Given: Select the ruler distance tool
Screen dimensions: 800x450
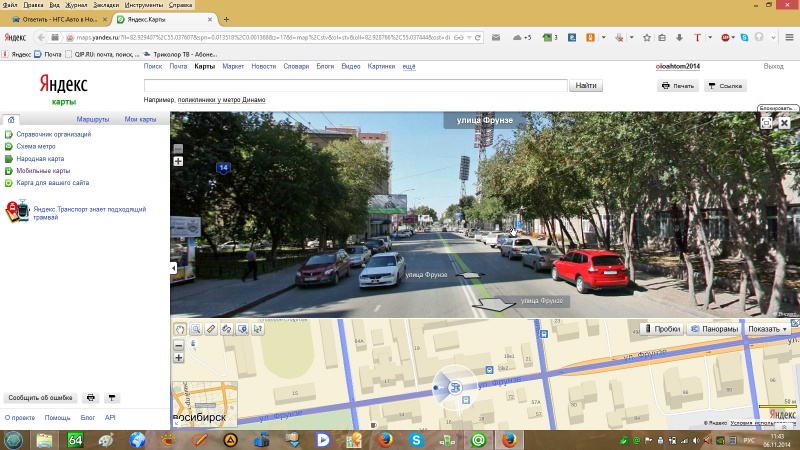Looking at the screenshot, I should click(211, 329).
